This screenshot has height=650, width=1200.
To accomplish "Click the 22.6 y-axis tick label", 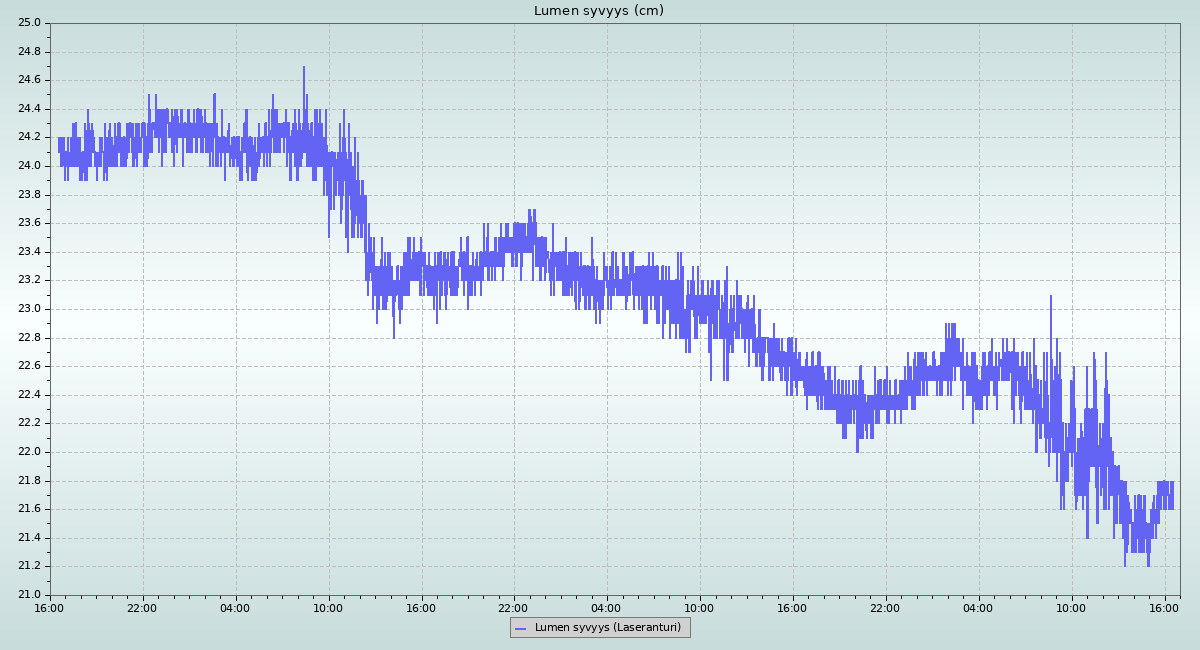I will click(30, 366).
